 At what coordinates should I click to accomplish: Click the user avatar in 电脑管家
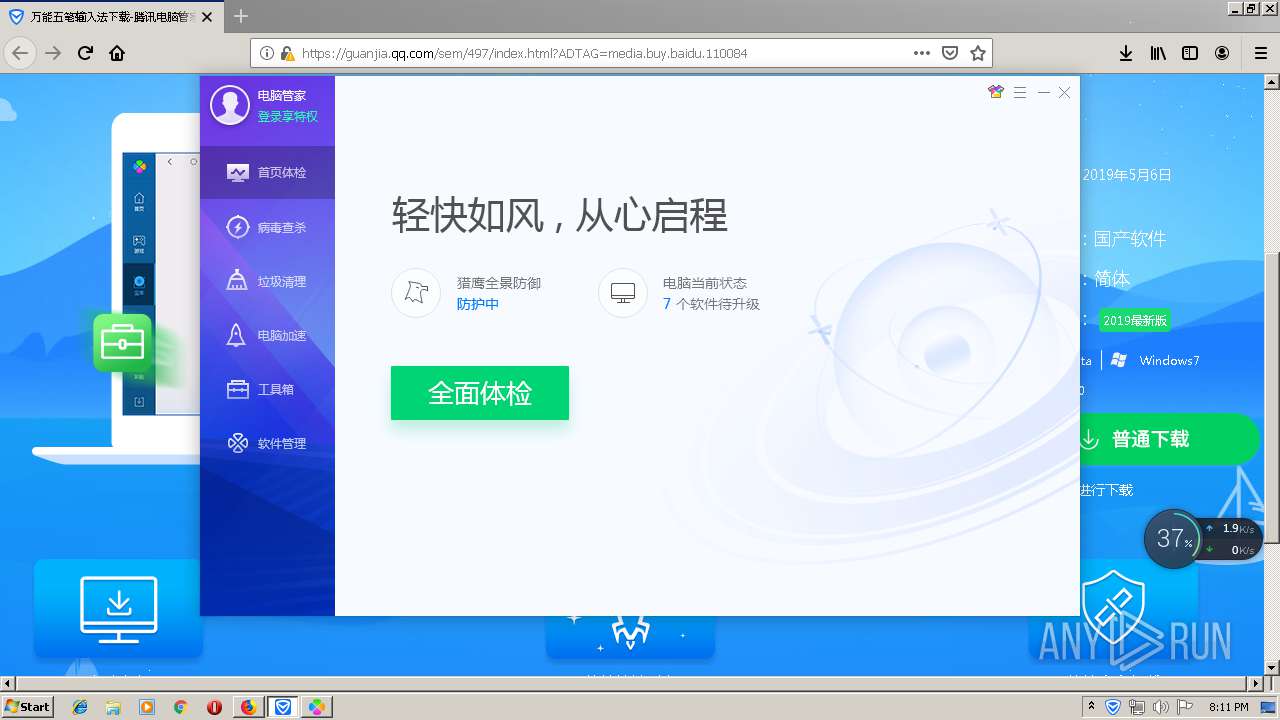click(x=230, y=105)
